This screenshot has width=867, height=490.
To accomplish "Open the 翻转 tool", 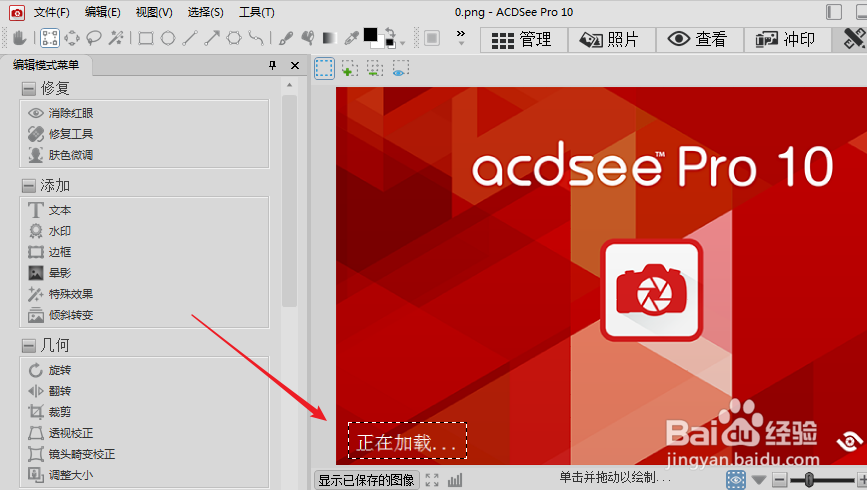I will pyautogui.click(x=49, y=391).
